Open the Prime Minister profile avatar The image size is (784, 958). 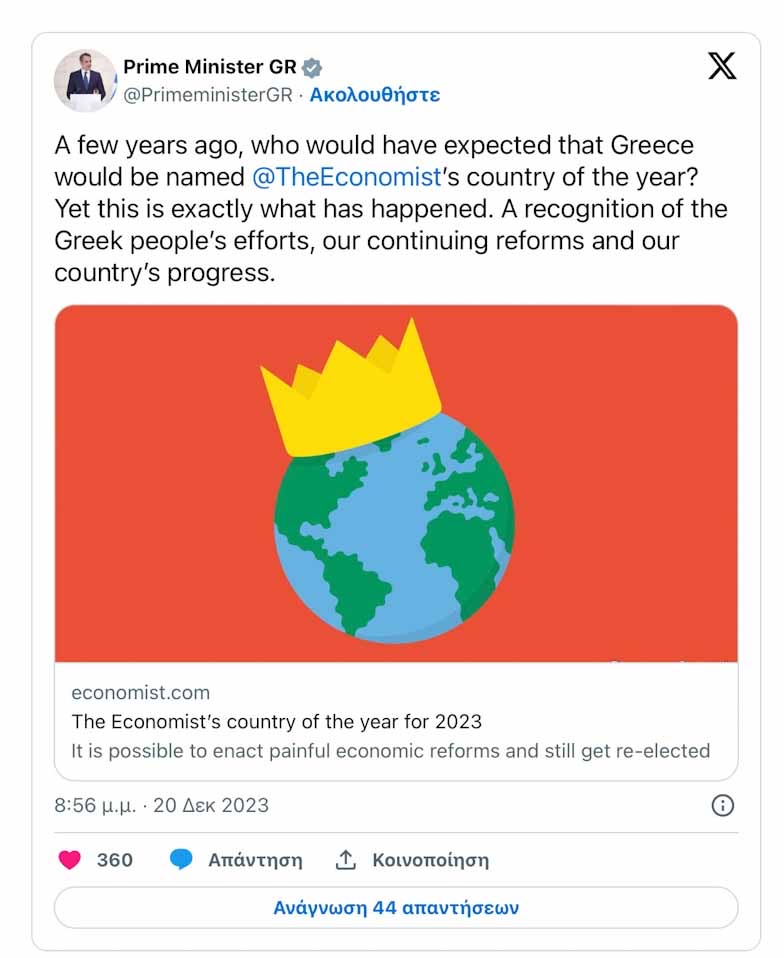click(85, 81)
